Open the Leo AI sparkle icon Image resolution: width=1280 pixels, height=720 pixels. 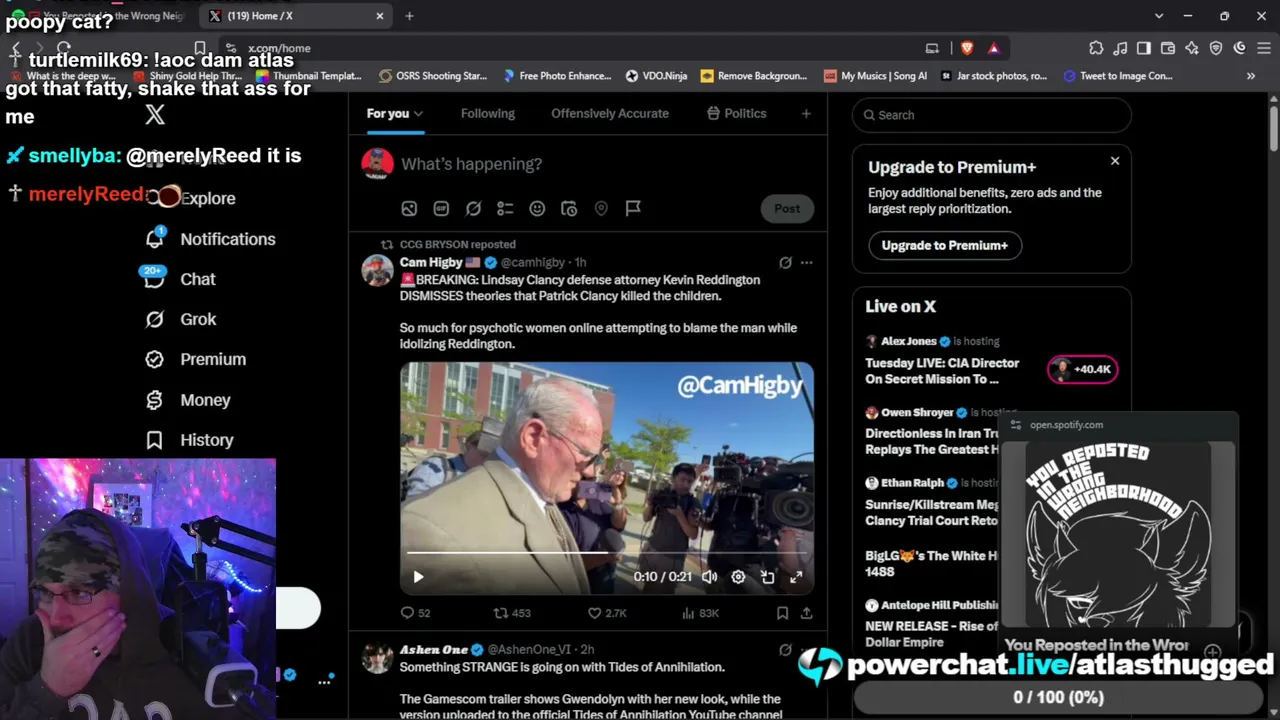click(x=1192, y=48)
